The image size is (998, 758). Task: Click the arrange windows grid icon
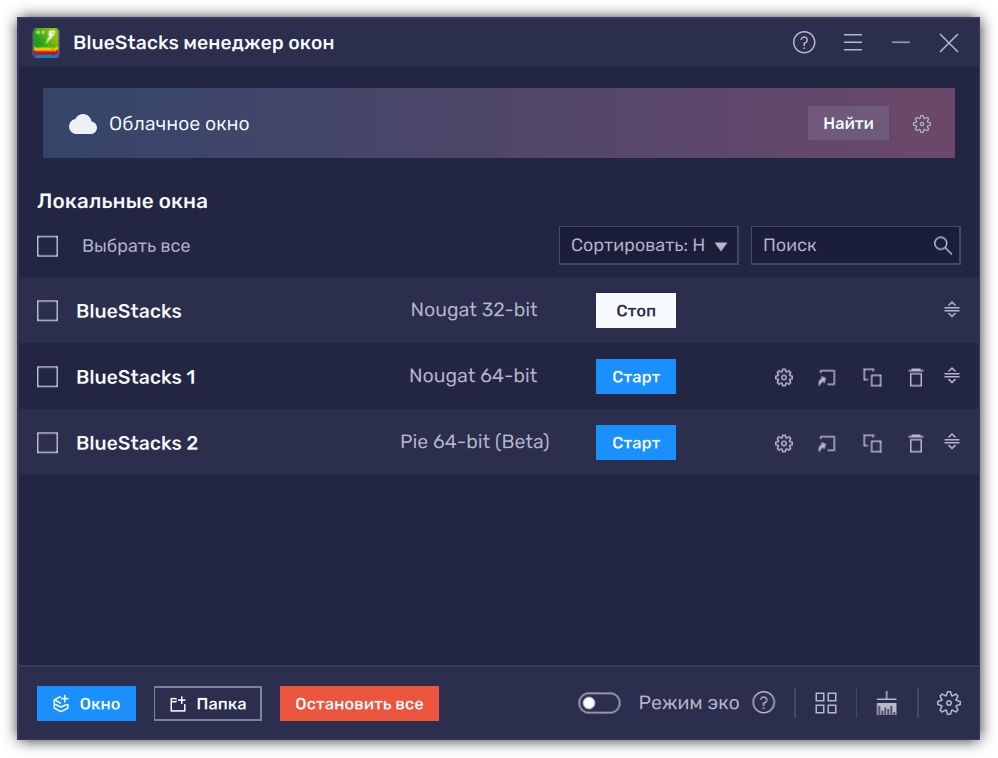[x=826, y=703]
